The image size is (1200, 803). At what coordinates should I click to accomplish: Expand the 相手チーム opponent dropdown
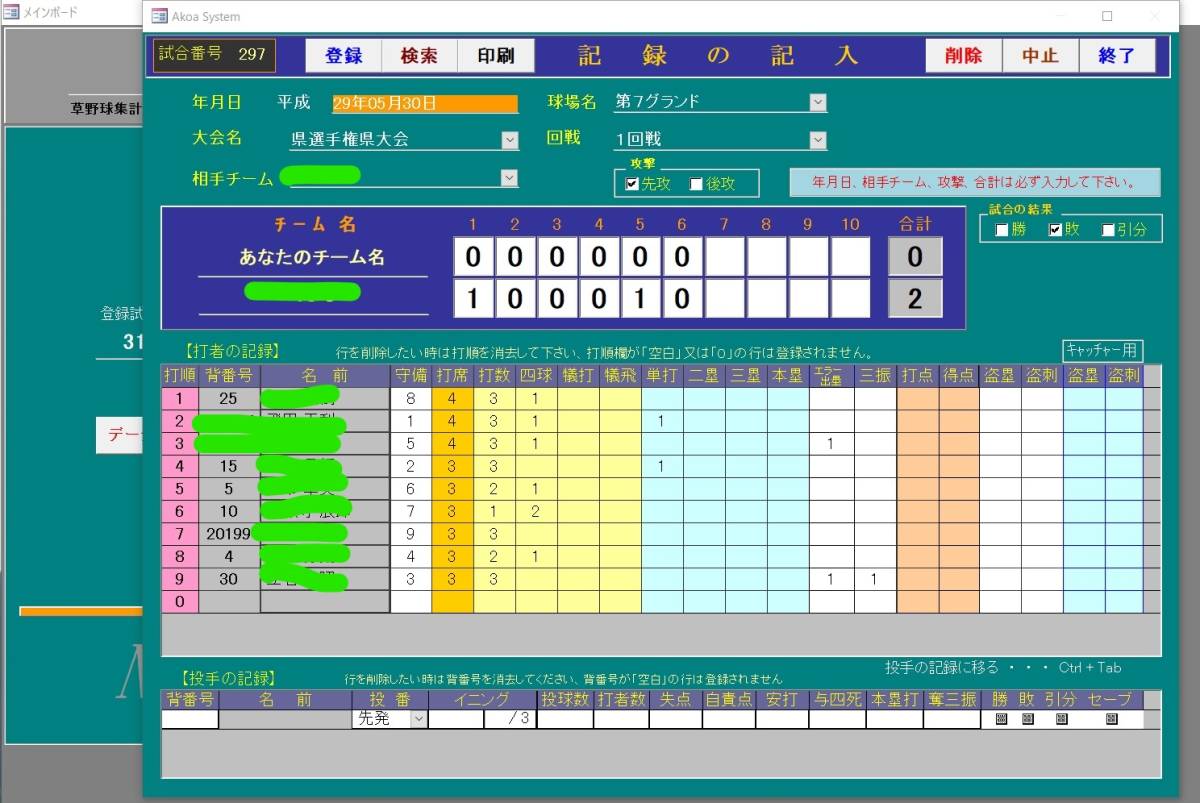pyautogui.click(x=510, y=178)
